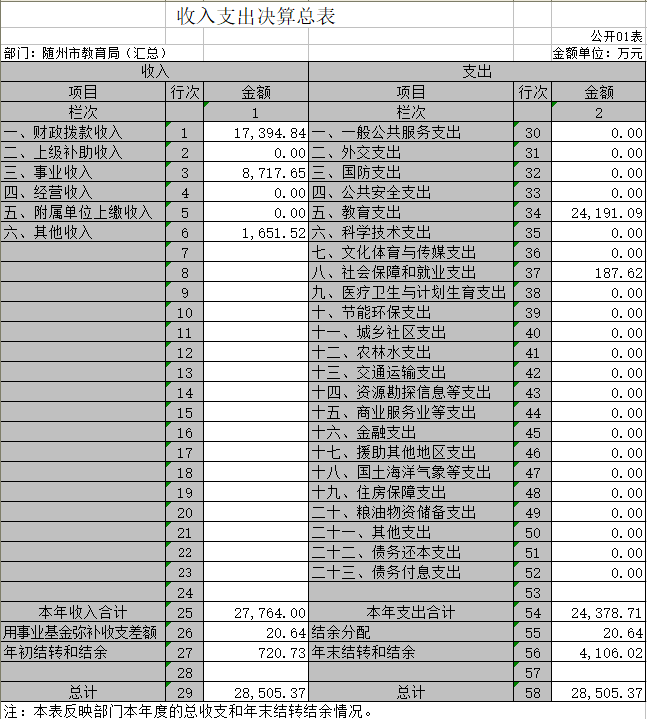Click the 一、财政拨款收入 row label
This screenshot has height=719, width=647.
[x=82, y=133]
